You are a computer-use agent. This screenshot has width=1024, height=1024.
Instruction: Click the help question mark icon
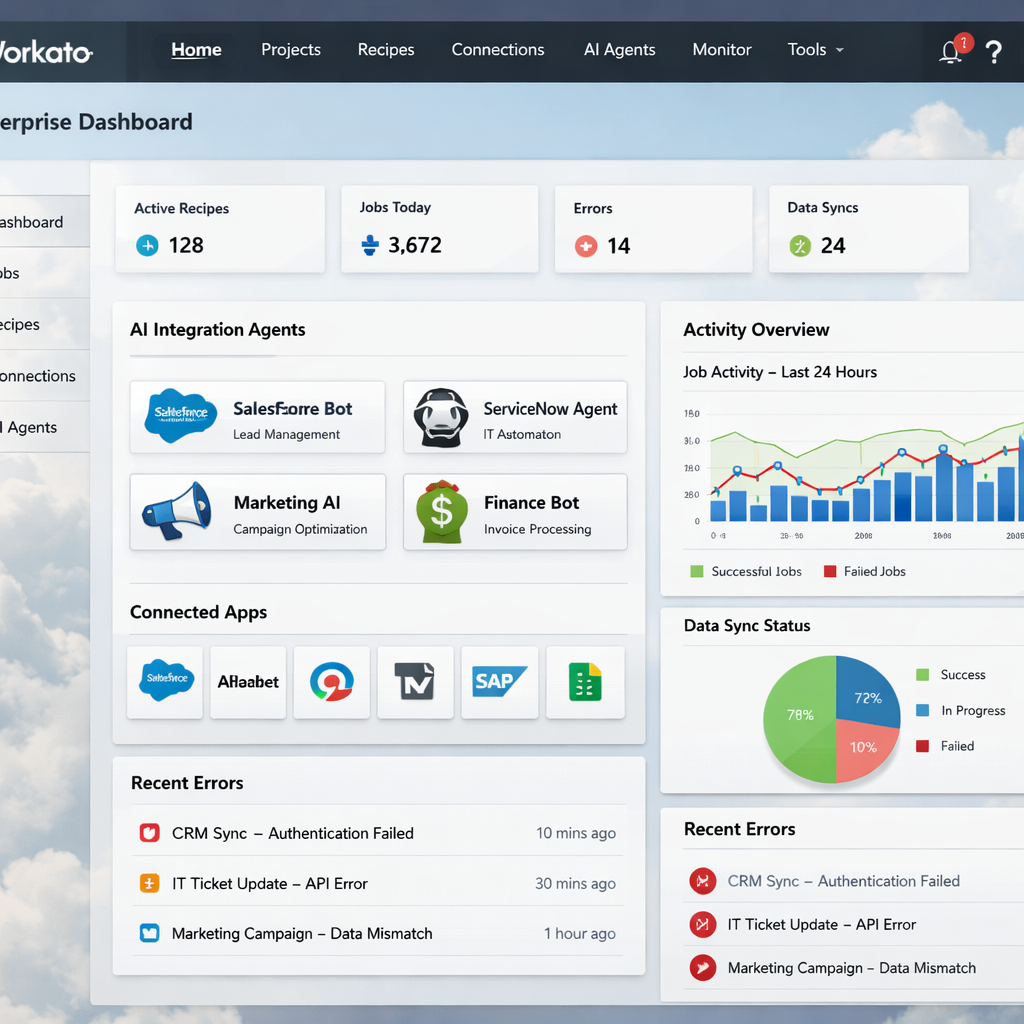(993, 52)
